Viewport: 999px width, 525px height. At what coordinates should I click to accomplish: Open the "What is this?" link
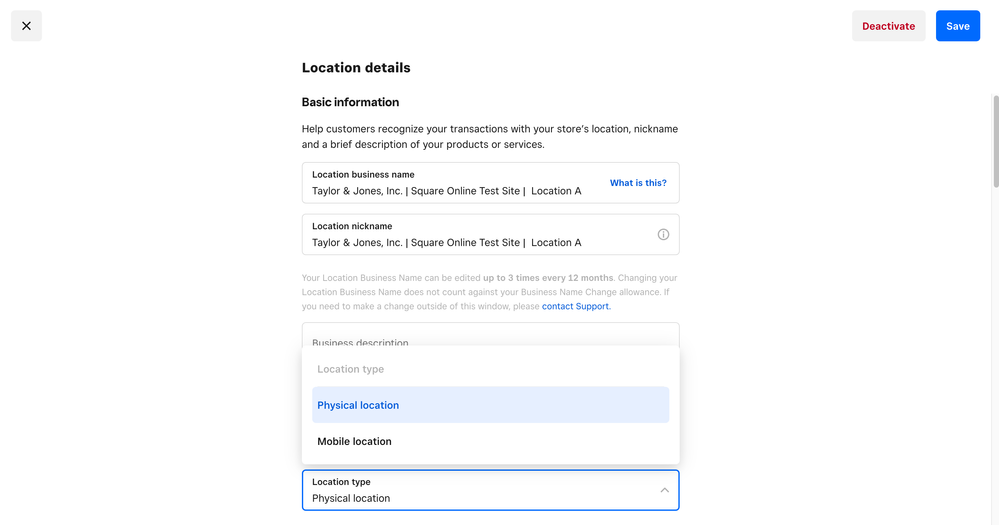[x=638, y=183]
